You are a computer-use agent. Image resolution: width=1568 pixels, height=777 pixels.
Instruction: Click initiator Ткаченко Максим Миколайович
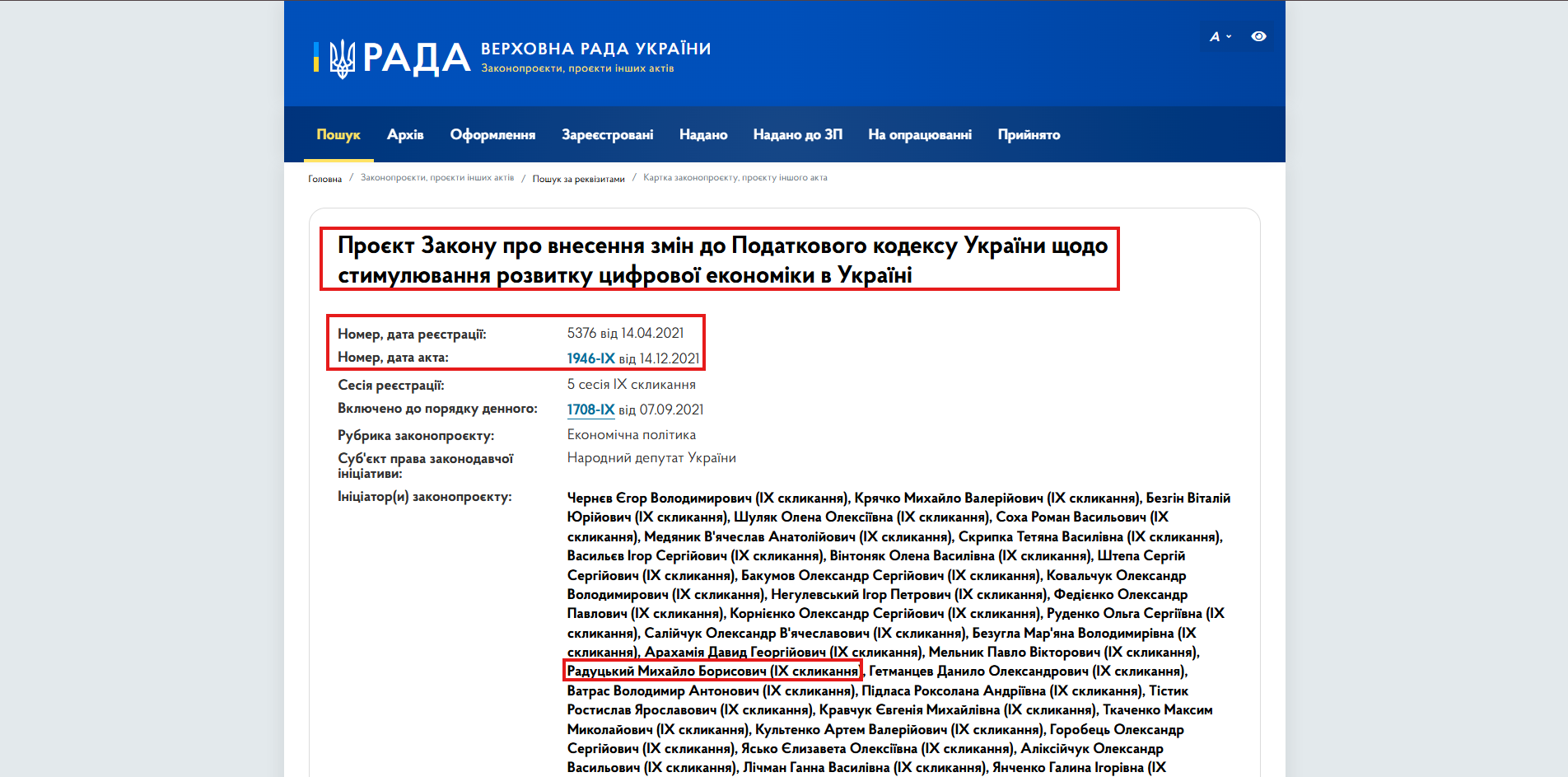click(x=889, y=719)
